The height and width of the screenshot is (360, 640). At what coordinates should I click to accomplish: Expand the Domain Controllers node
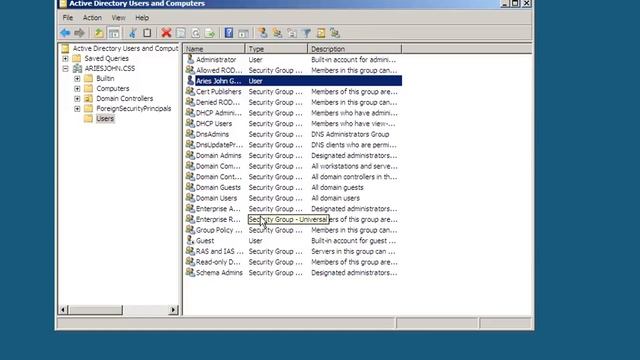click(x=77, y=98)
